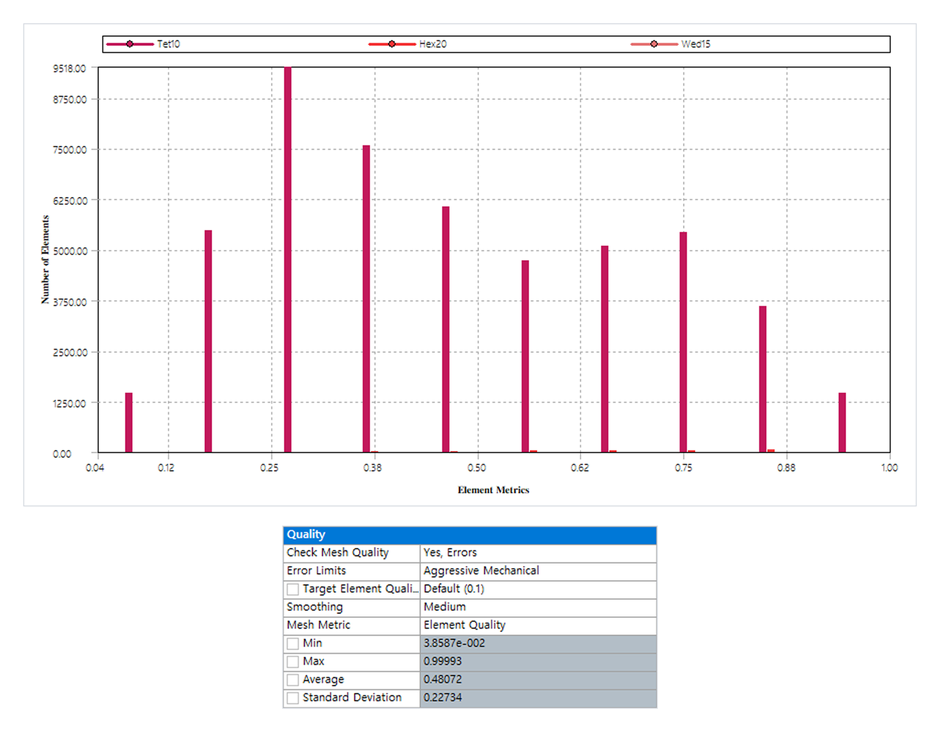940x732 pixels.
Task: Open the Smoothing value Medium
Action: click(x=538, y=607)
